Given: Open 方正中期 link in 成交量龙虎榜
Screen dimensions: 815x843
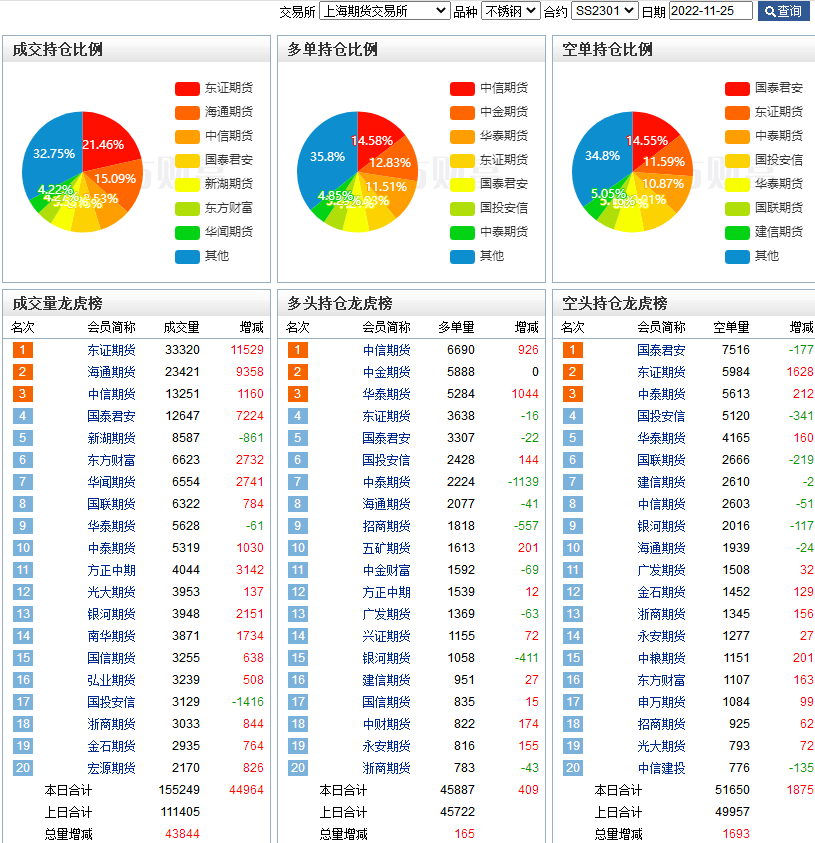Looking at the screenshot, I should pos(111,570).
